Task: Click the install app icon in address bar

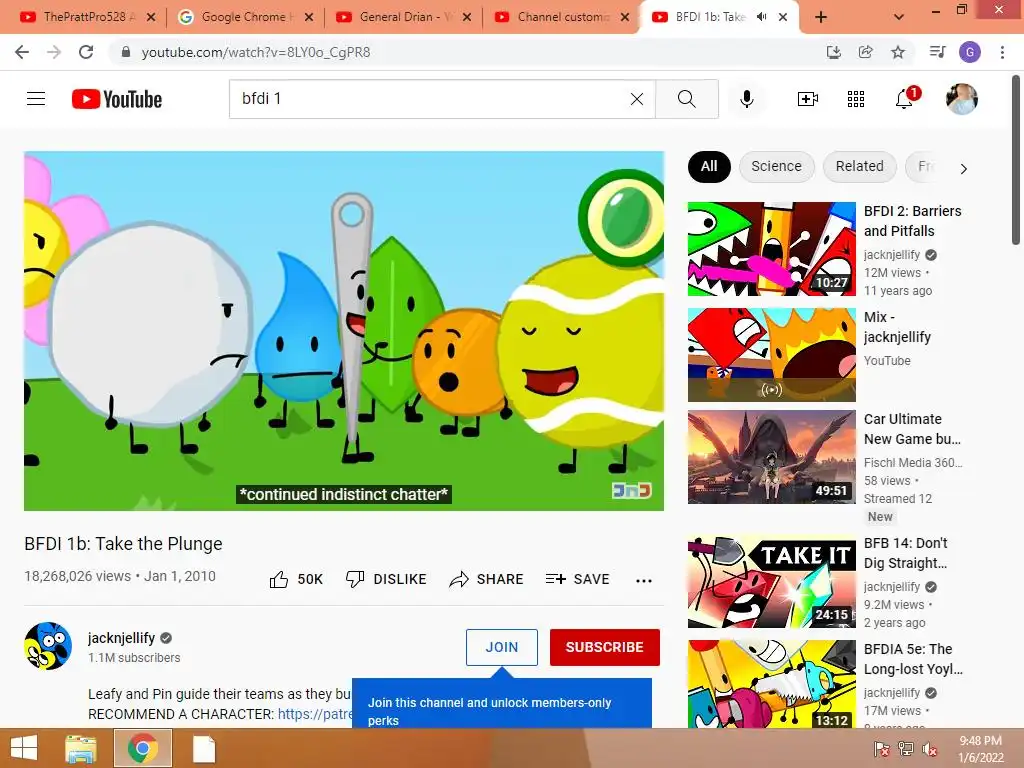Action: pyautogui.click(x=834, y=52)
